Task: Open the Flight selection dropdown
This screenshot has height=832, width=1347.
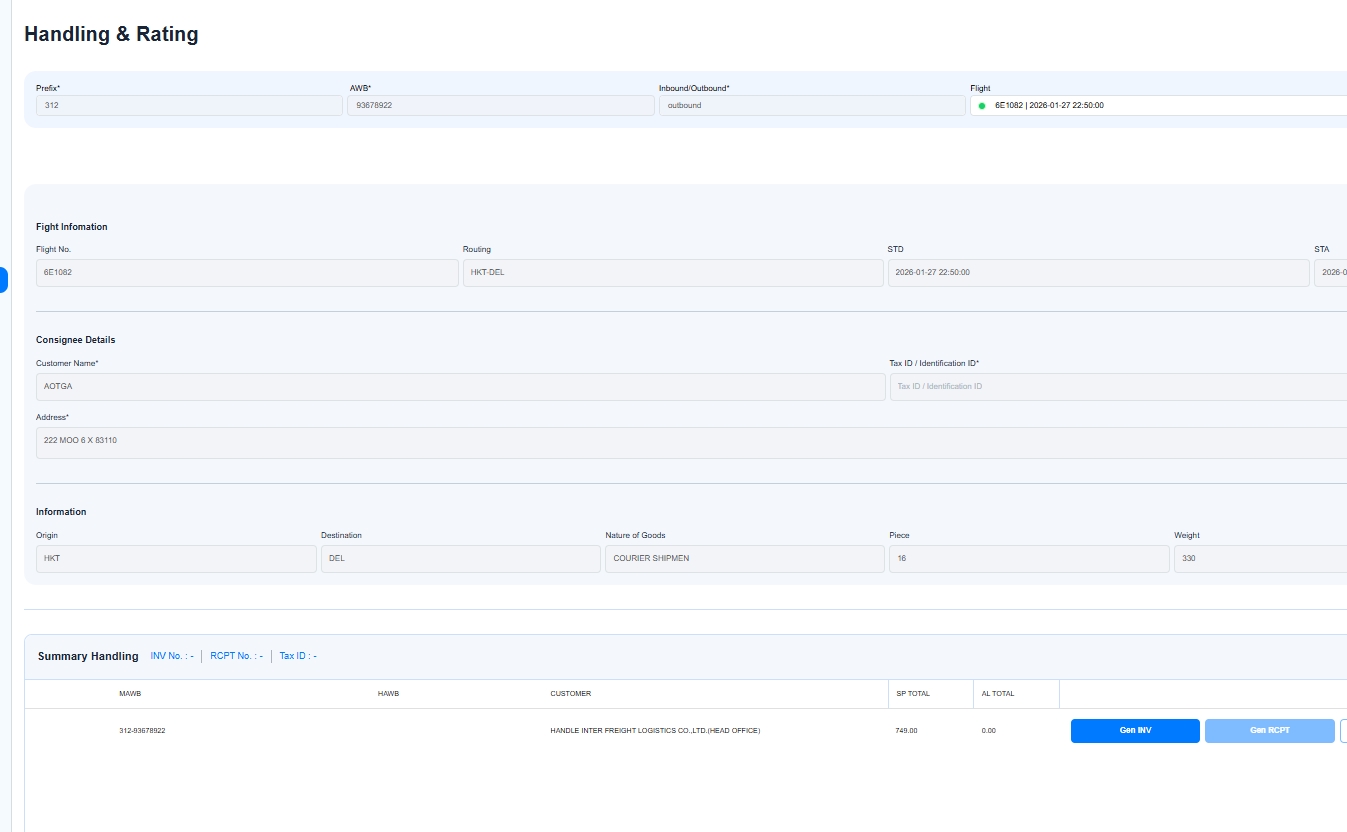Action: tap(1160, 105)
